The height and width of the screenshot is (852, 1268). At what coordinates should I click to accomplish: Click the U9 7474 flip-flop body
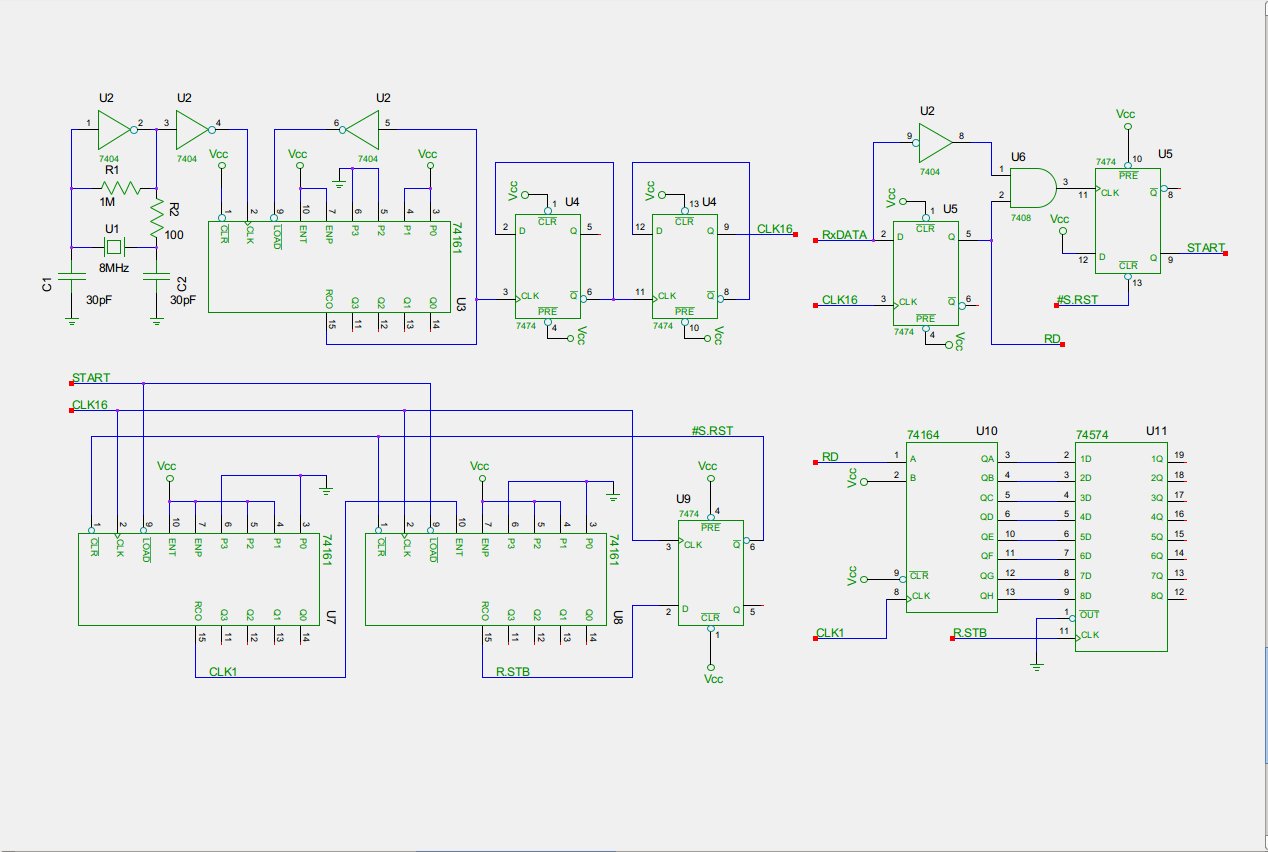pyautogui.click(x=711, y=578)
